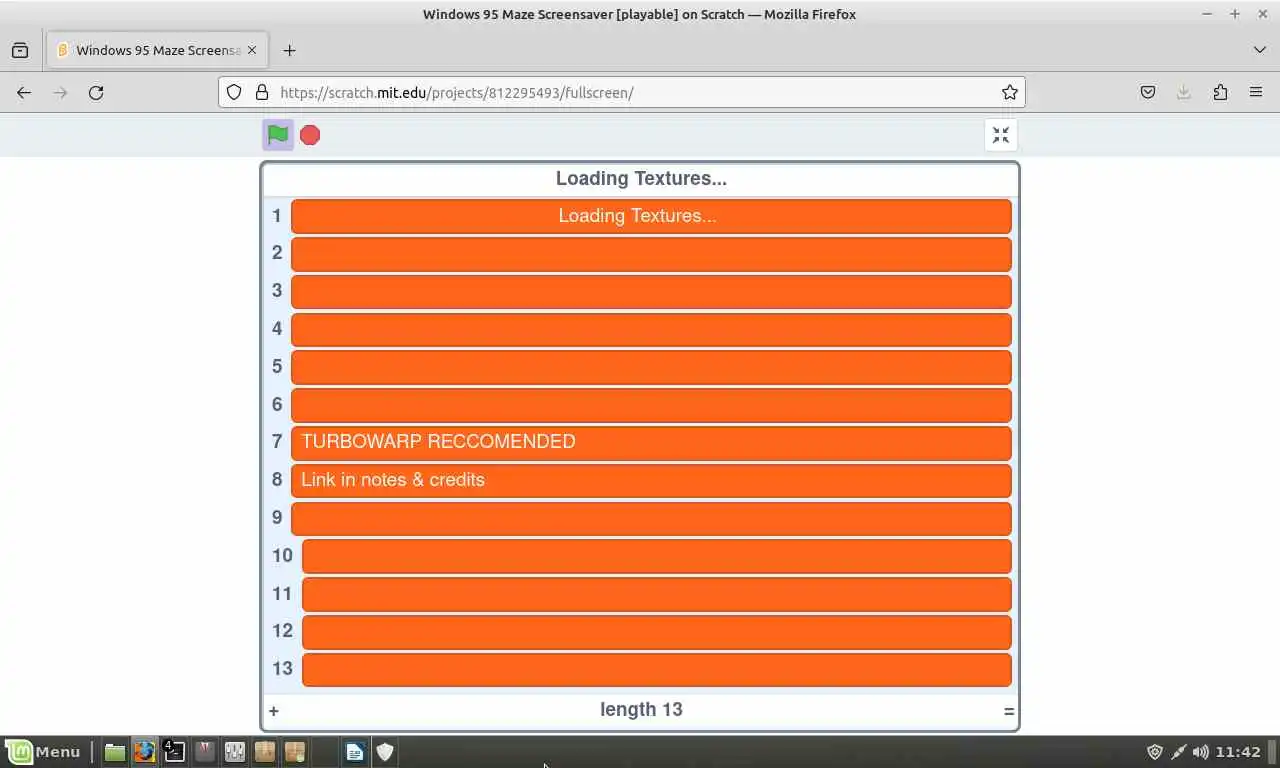1280x768 pixels.
Task: Open the volume speaker tray icon
Action: pyautogui.click(x=1200, y=752)
